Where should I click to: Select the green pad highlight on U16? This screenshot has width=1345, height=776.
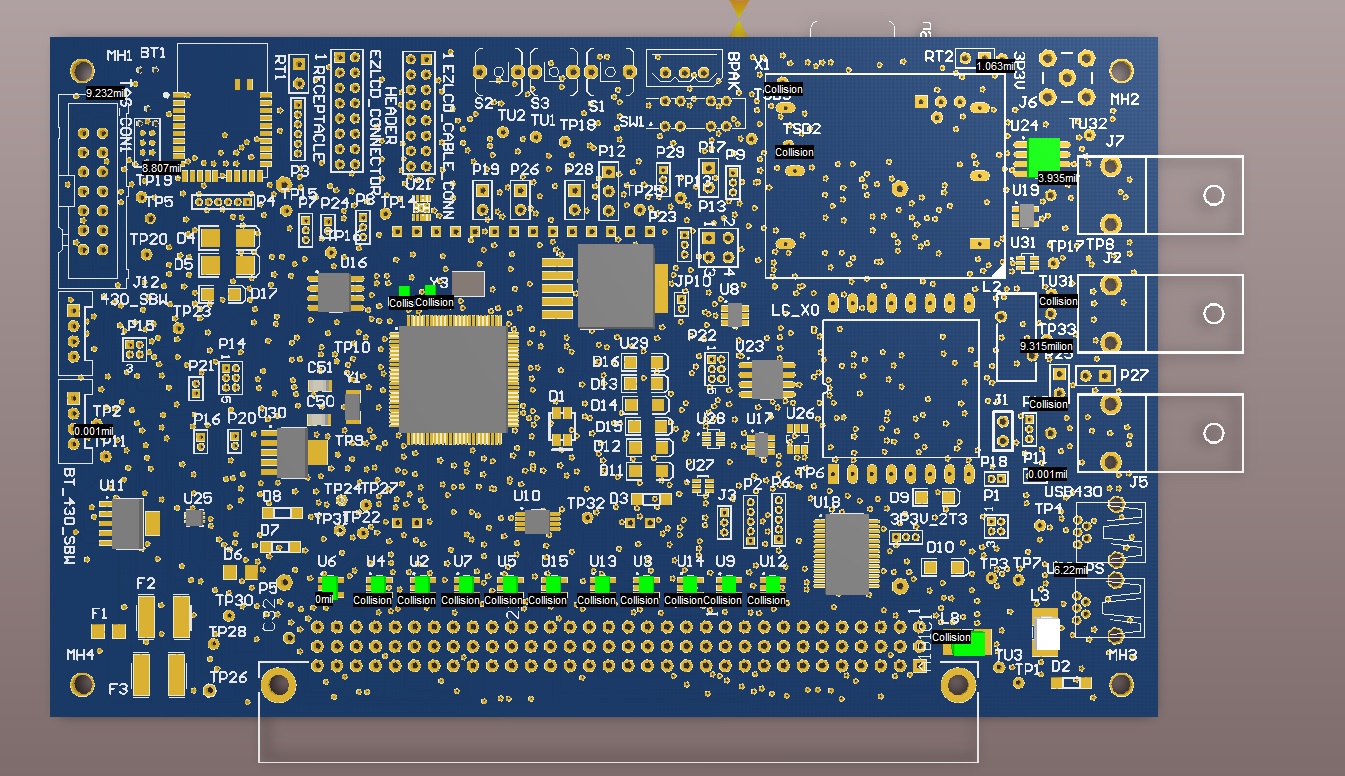click(x=404, y=289)
